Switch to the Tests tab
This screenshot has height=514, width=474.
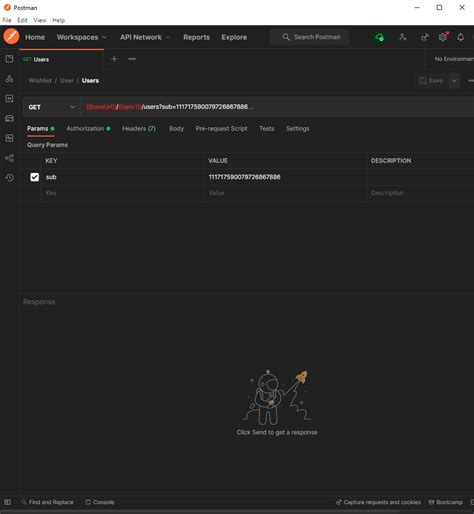pos(267,129)
